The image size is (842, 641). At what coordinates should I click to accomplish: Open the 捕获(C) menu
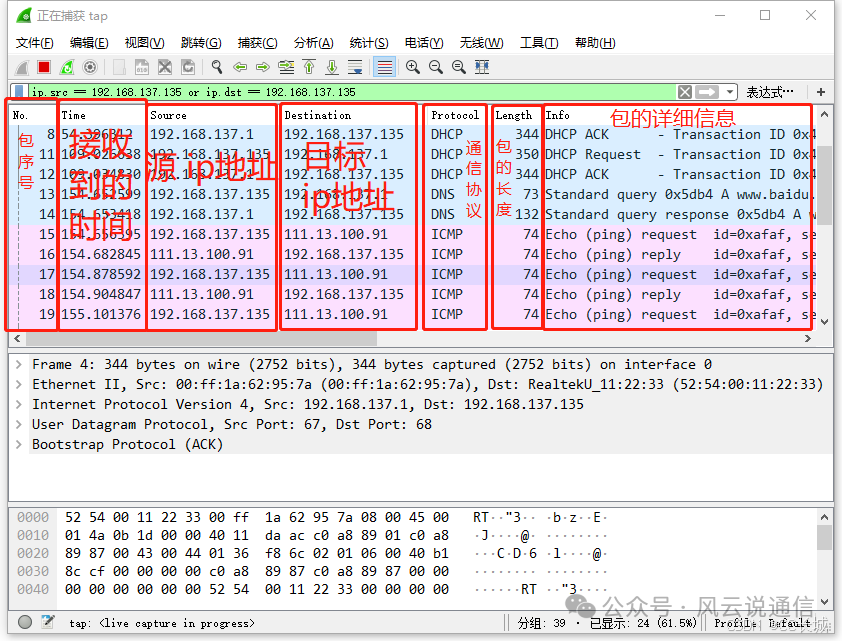257,43
